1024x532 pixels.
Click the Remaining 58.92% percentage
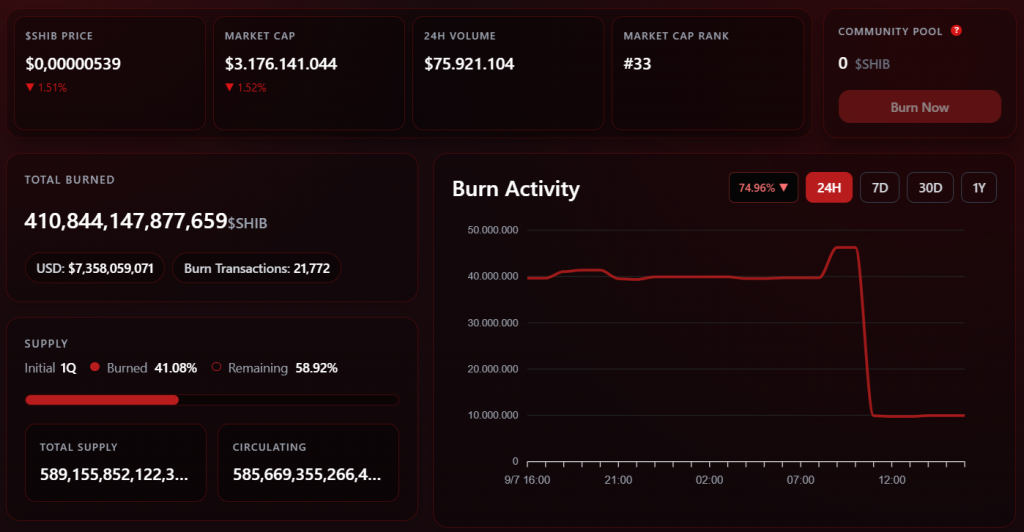316,368
